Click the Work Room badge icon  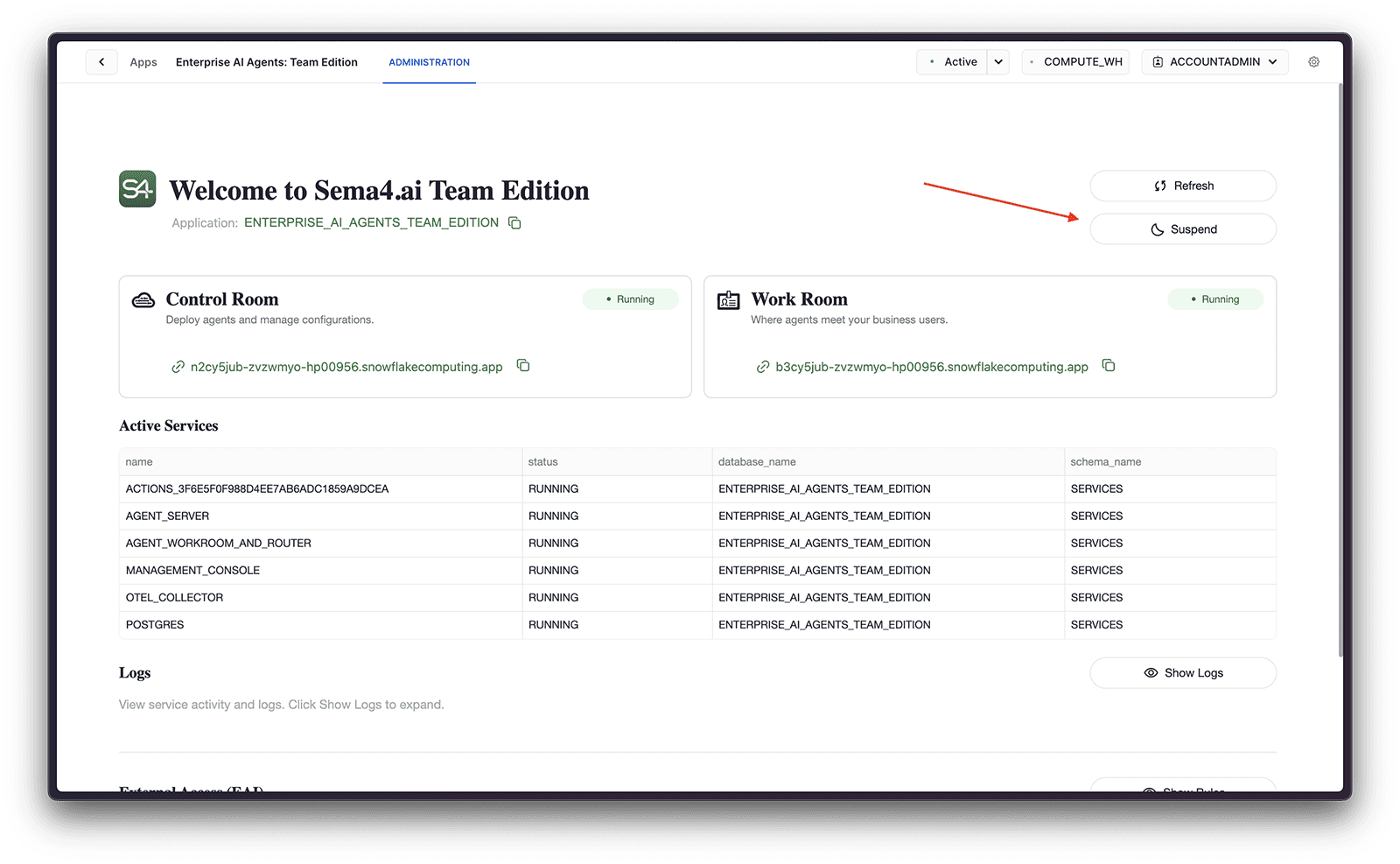(x=728, y=300)
